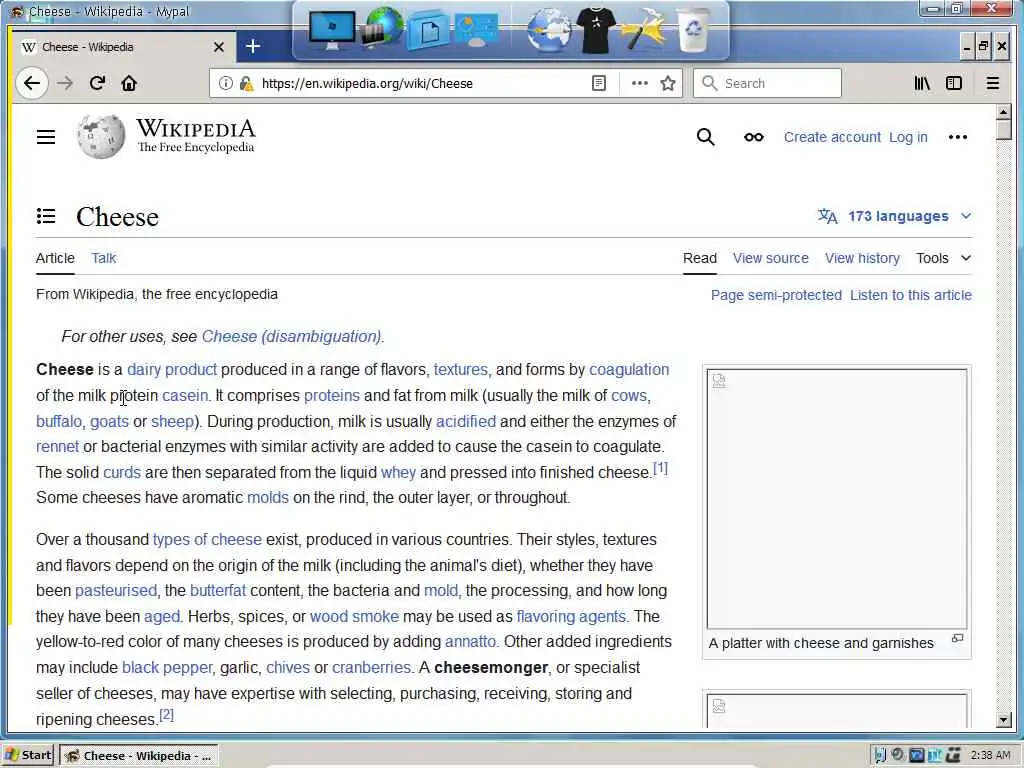The image size is (1024, 768).
Task: Click the annatto link
Action: (470, 641)
